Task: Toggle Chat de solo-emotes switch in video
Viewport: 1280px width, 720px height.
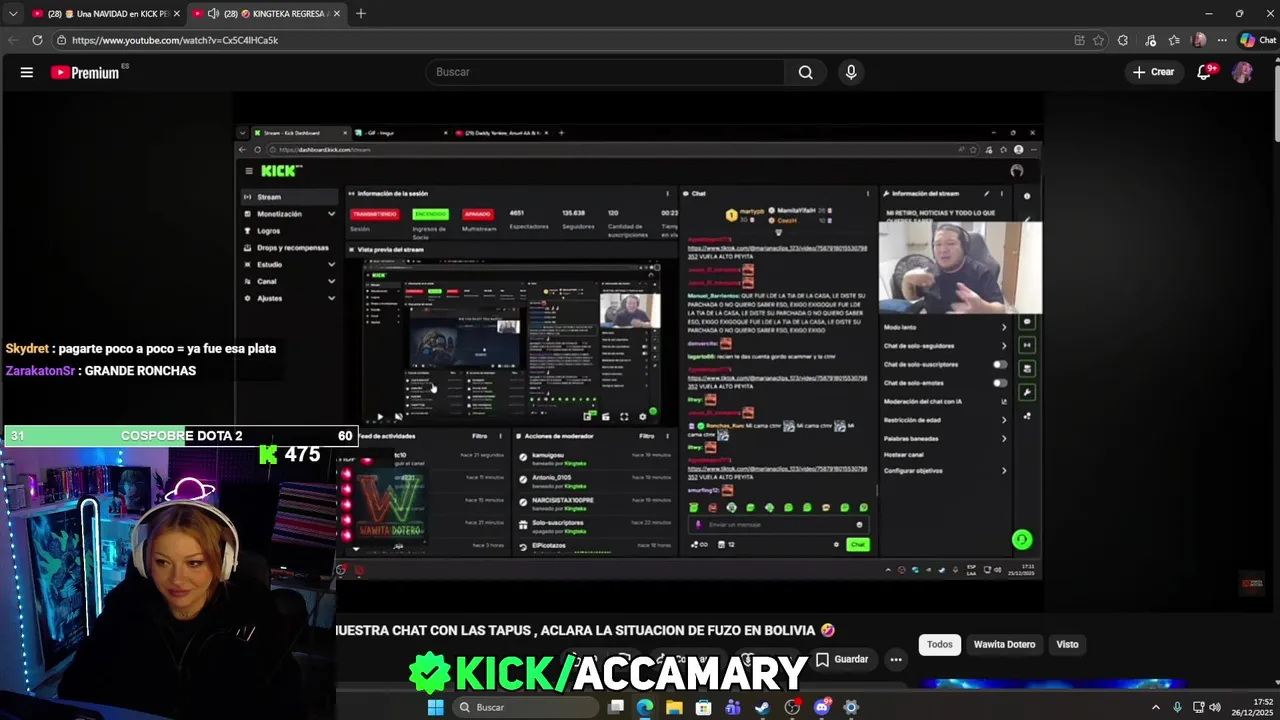Action: pos(999,383)
